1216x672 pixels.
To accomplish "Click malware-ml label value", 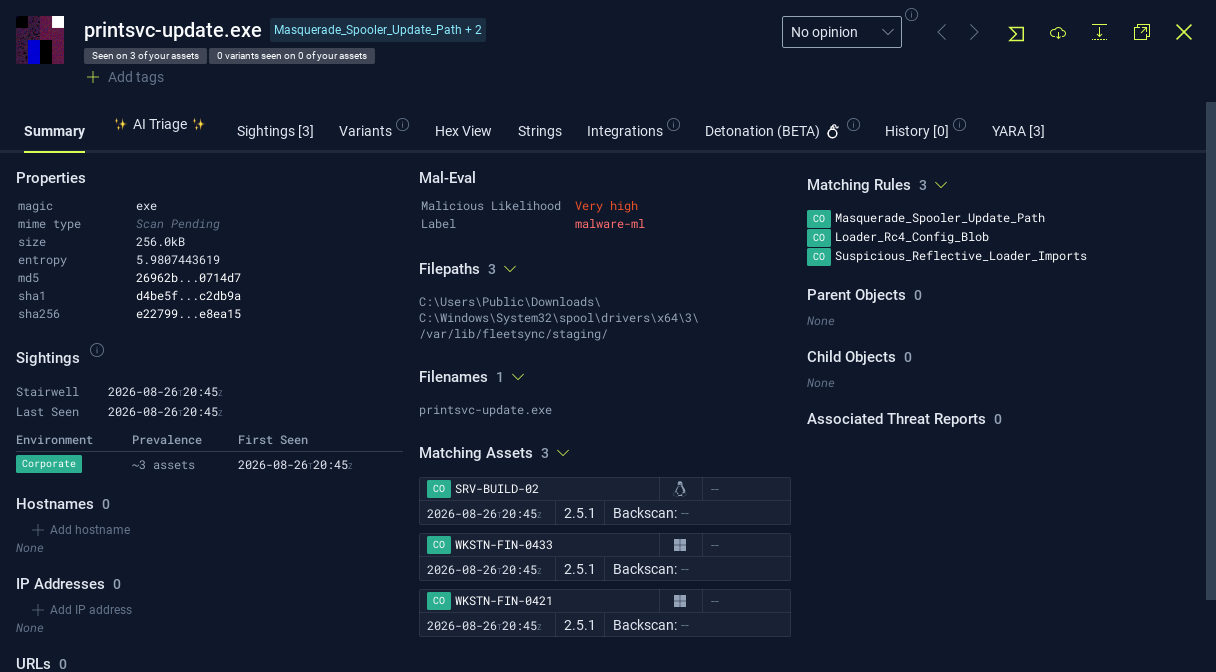I will 610,224.
